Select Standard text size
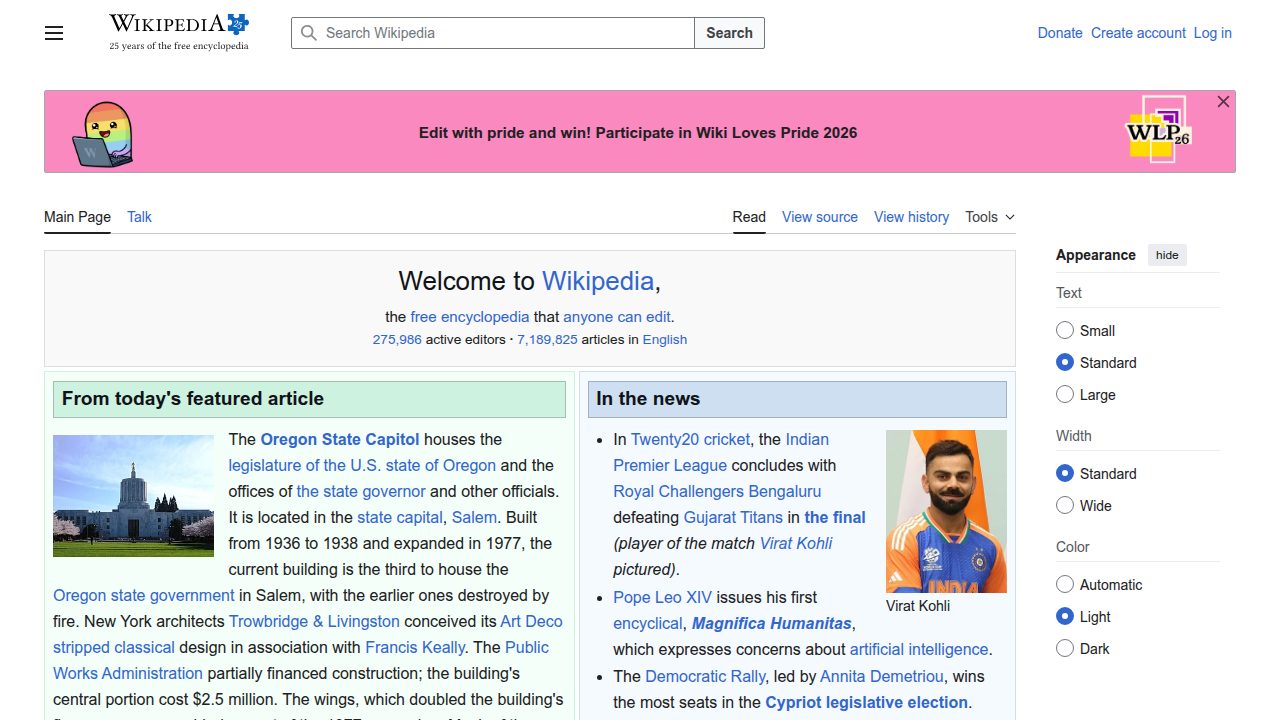The height and width of the screenshot is (720, 1280). [x=1065, y=362]
